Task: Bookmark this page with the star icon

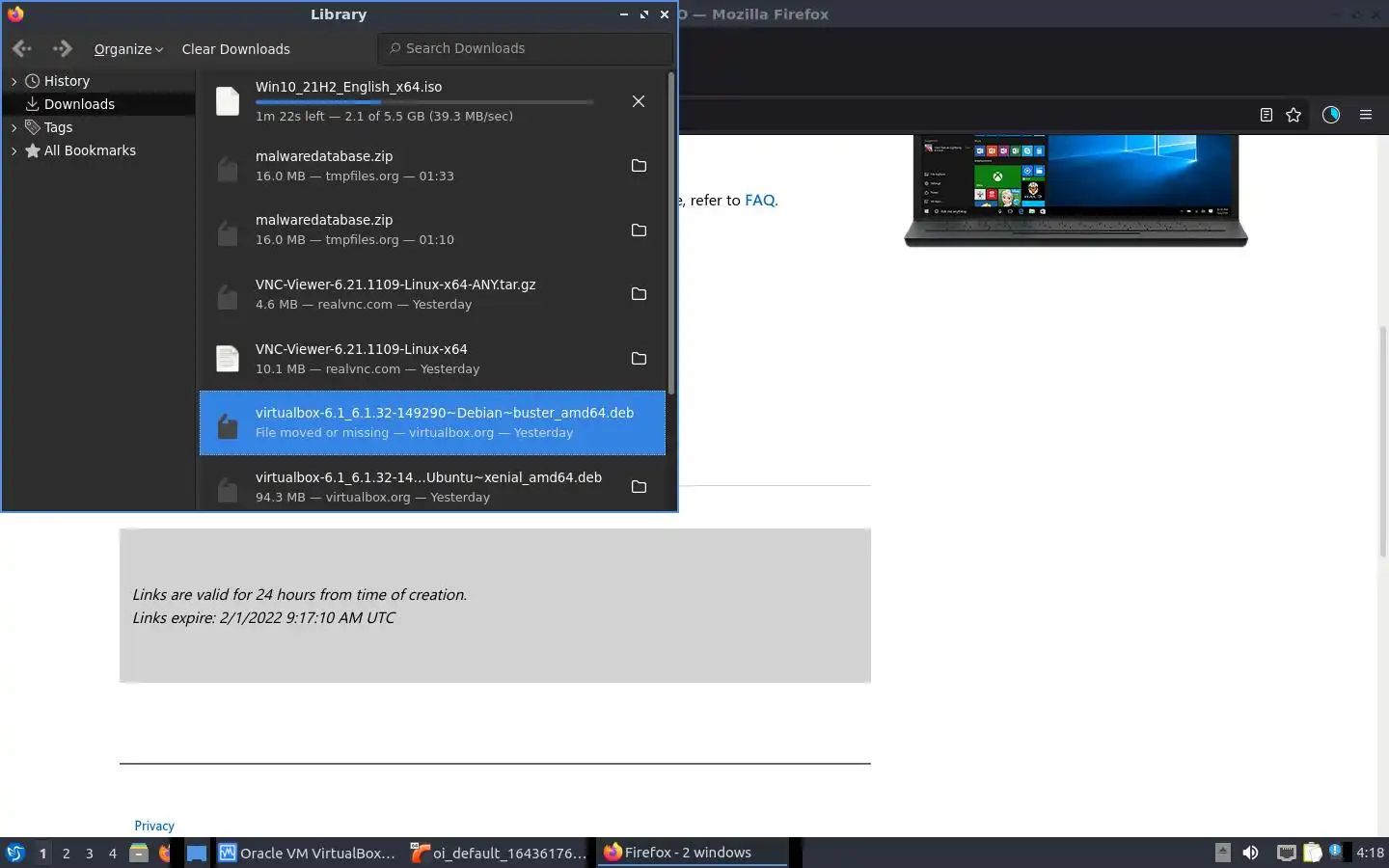Action: click(x=1294, y=115)
